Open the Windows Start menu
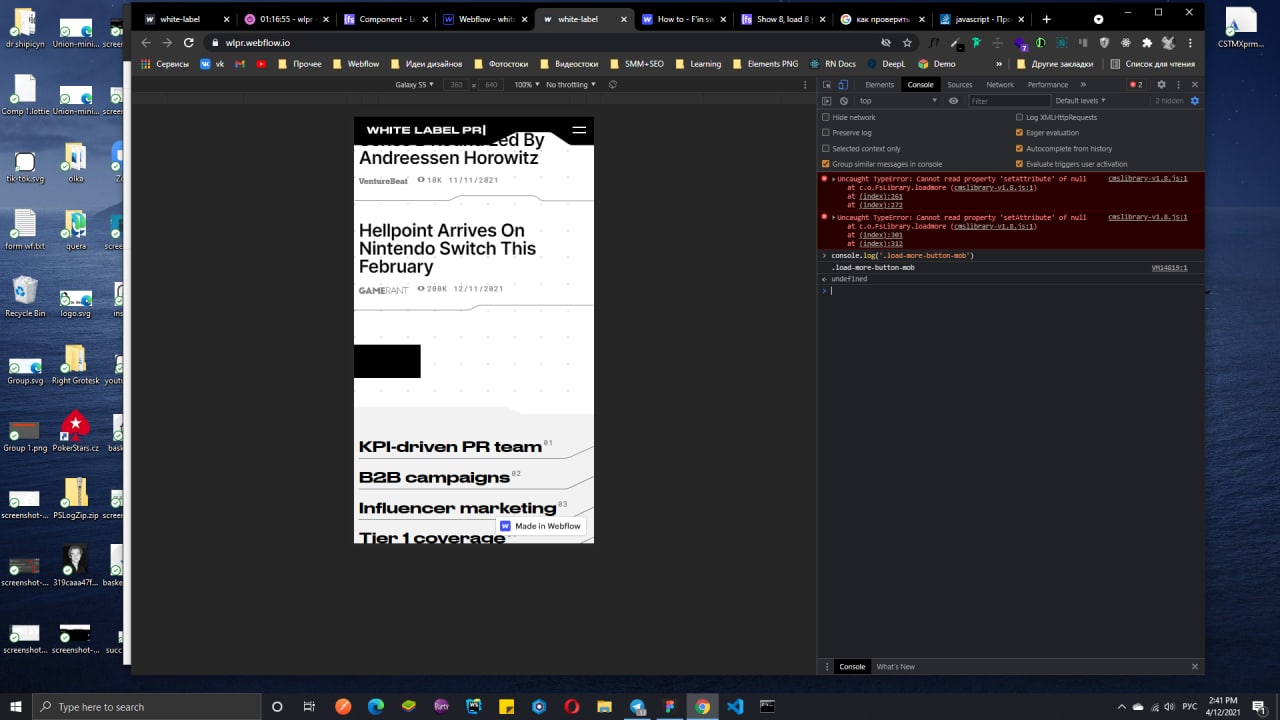The width and height of the screenshot is (1280, 720). pos(15,706)
